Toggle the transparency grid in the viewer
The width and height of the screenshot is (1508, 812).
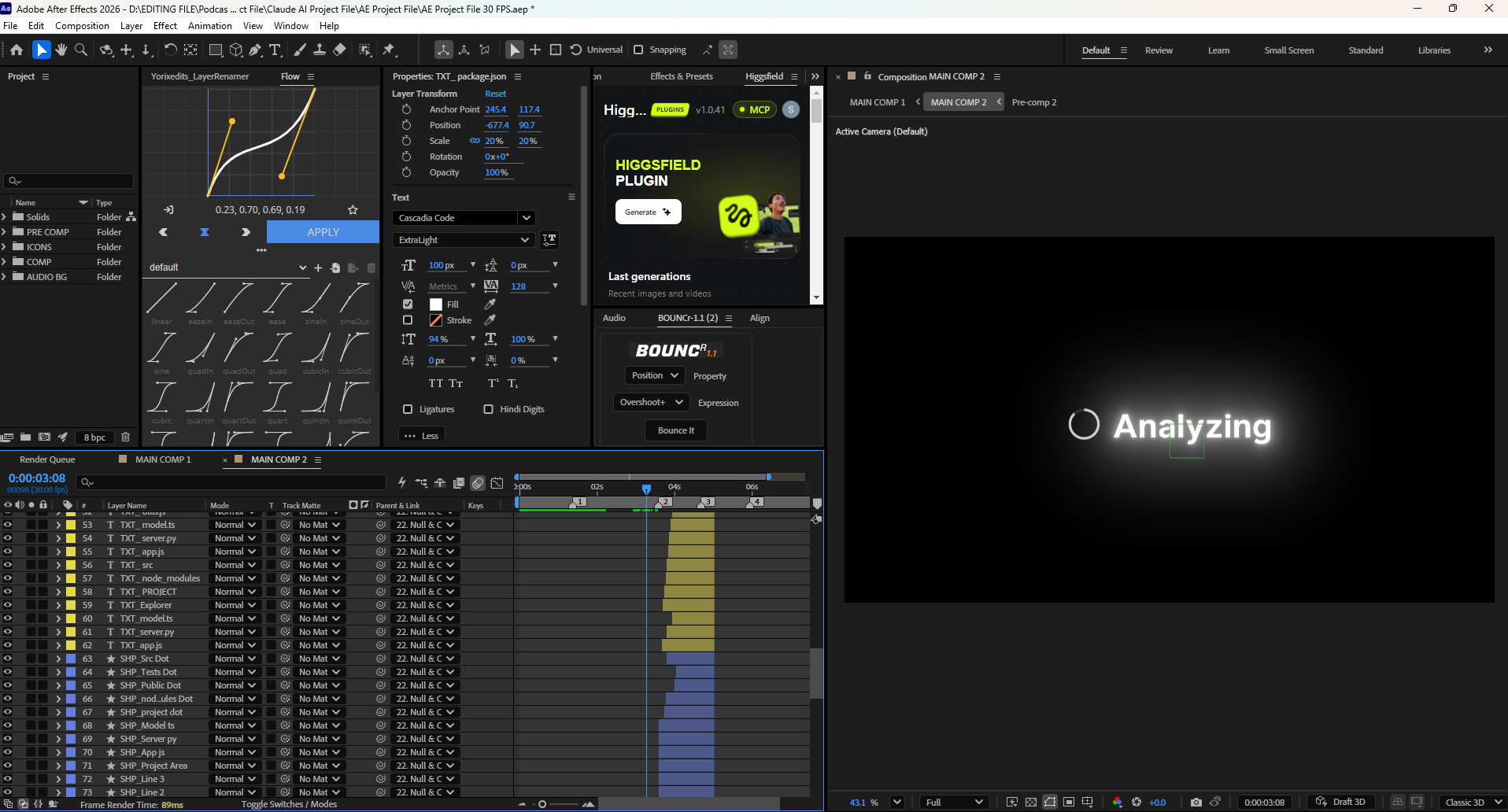click(1031, 802)
